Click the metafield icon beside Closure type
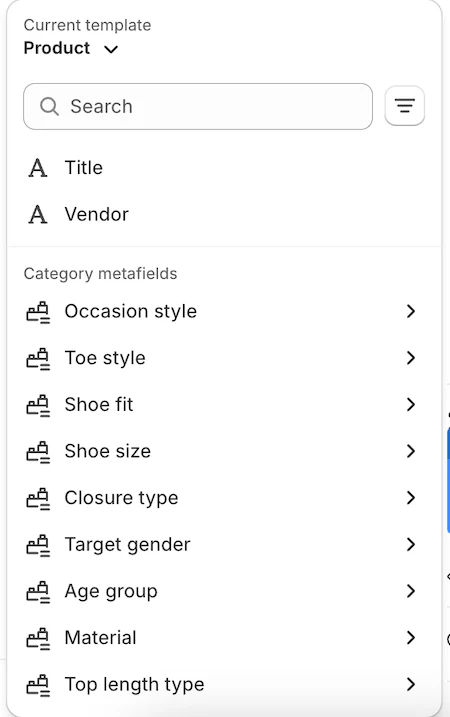The width and height of the screenshot is (450, 717). [38, 498]
